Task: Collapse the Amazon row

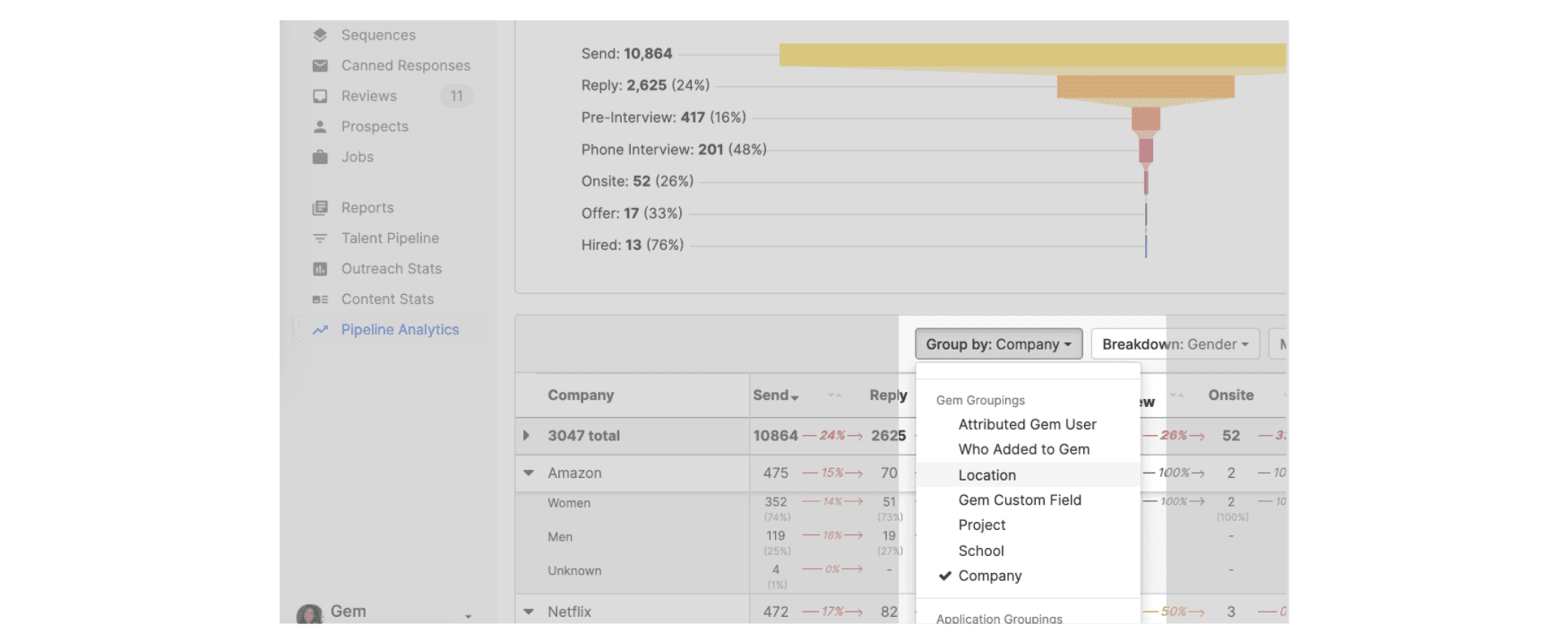Action: [529, 473]
